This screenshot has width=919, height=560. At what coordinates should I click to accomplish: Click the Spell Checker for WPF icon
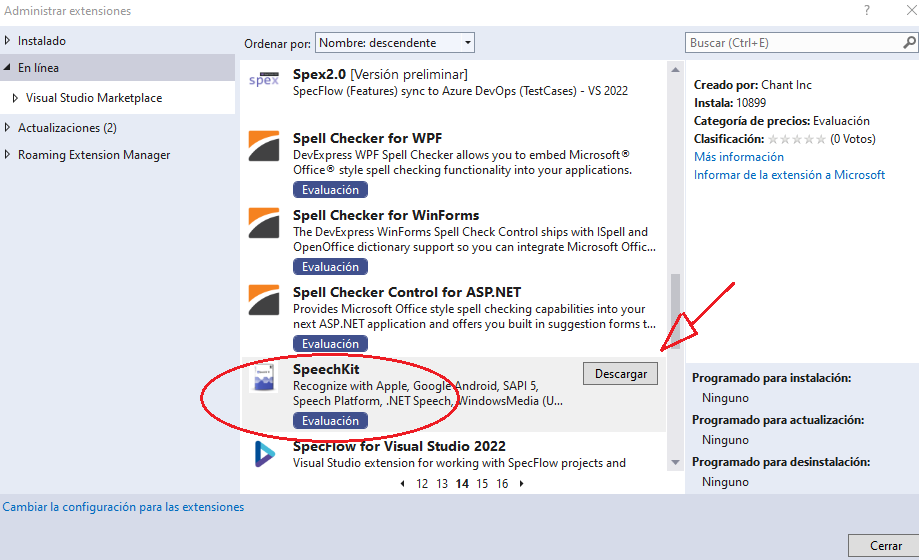[264, 145]
